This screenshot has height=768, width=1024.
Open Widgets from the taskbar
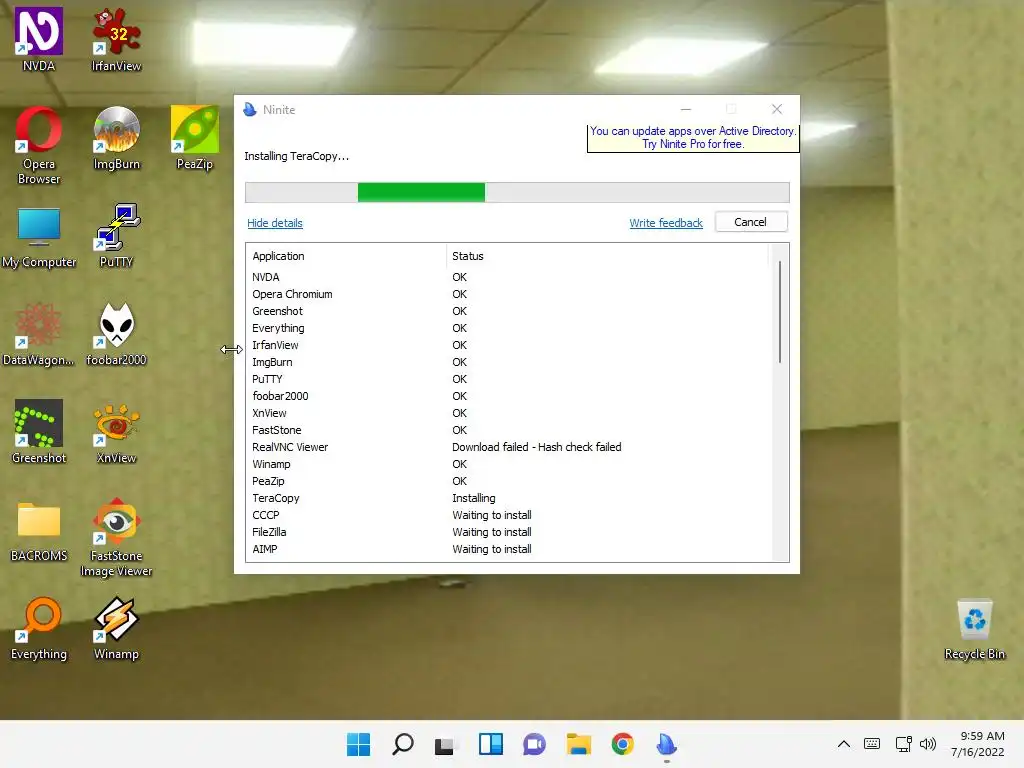[490, 744]
